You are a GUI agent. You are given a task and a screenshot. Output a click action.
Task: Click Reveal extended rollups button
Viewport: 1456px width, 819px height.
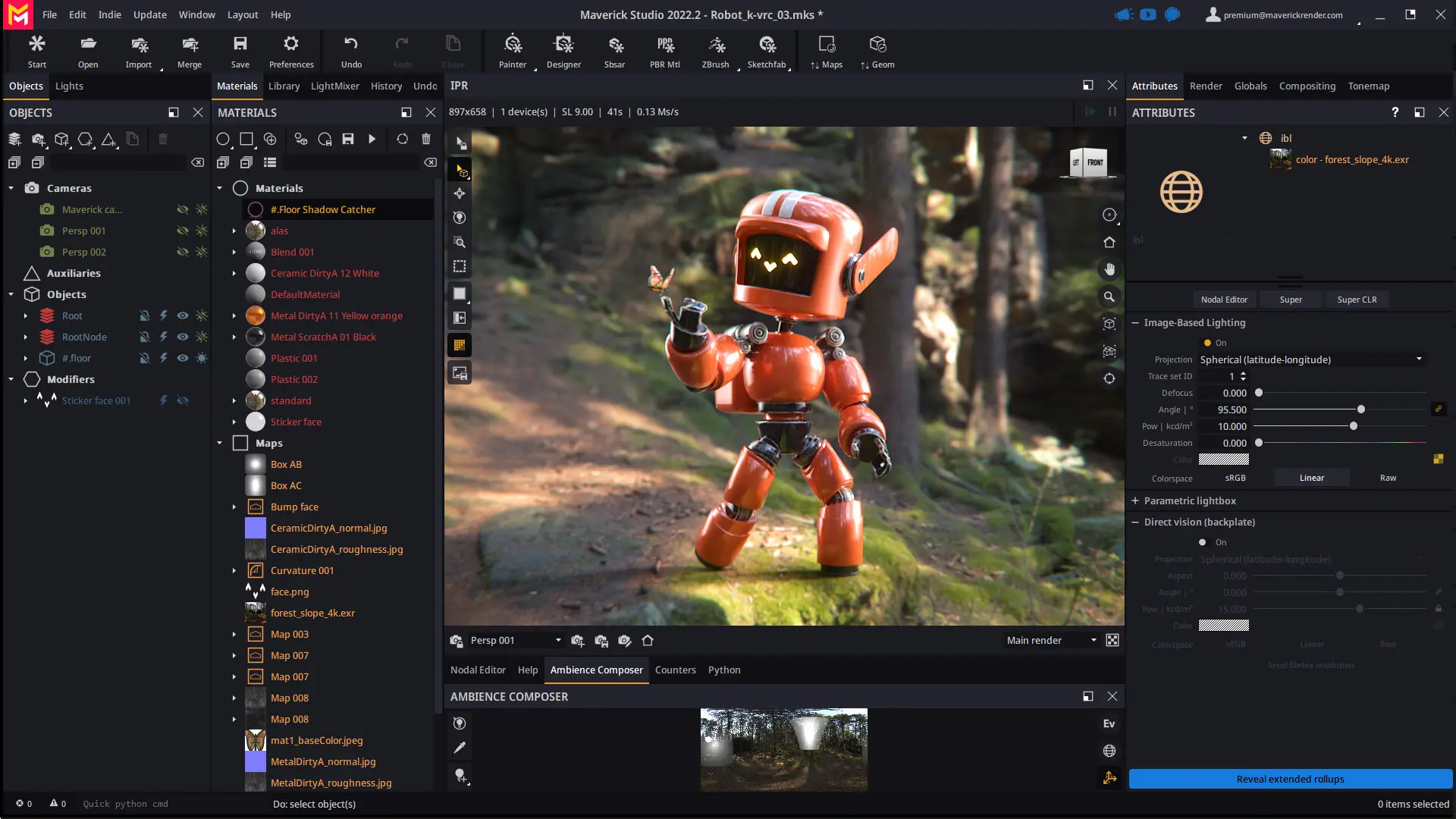[x=1290, y=779]
